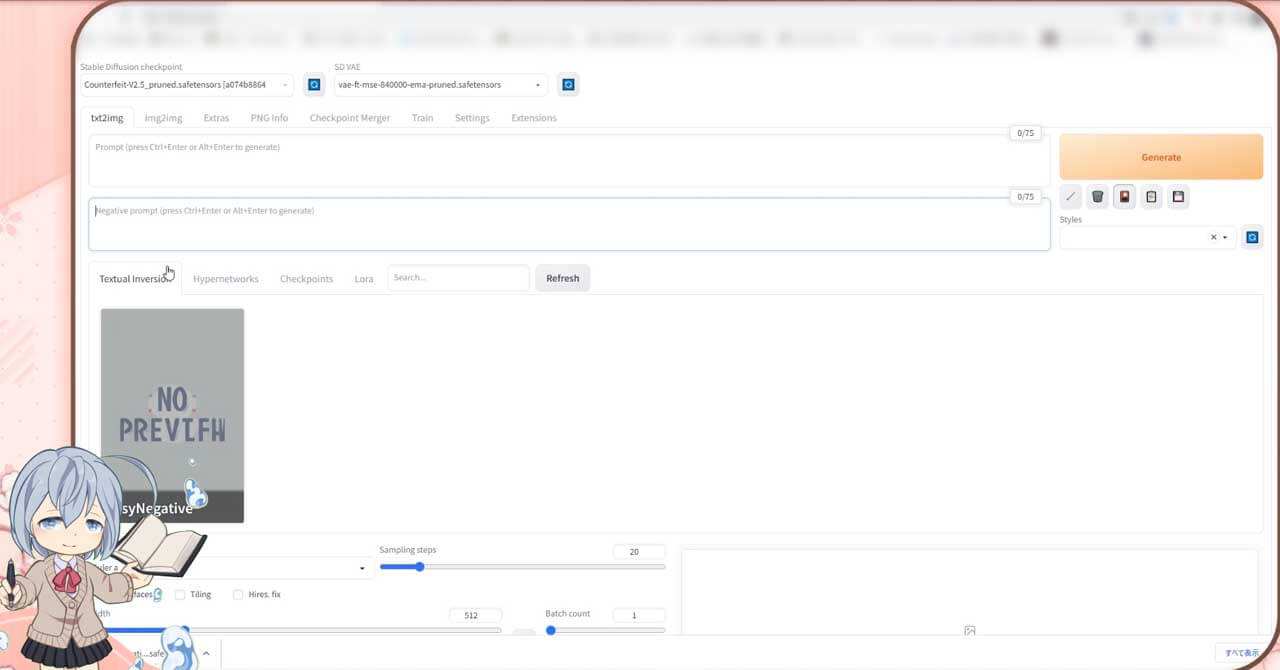The width and height of the screenshot is (1280, 670).
Task: Clear the prompt with the trashcan icon
Action: pyautogui.click(x=1097, y=196)
